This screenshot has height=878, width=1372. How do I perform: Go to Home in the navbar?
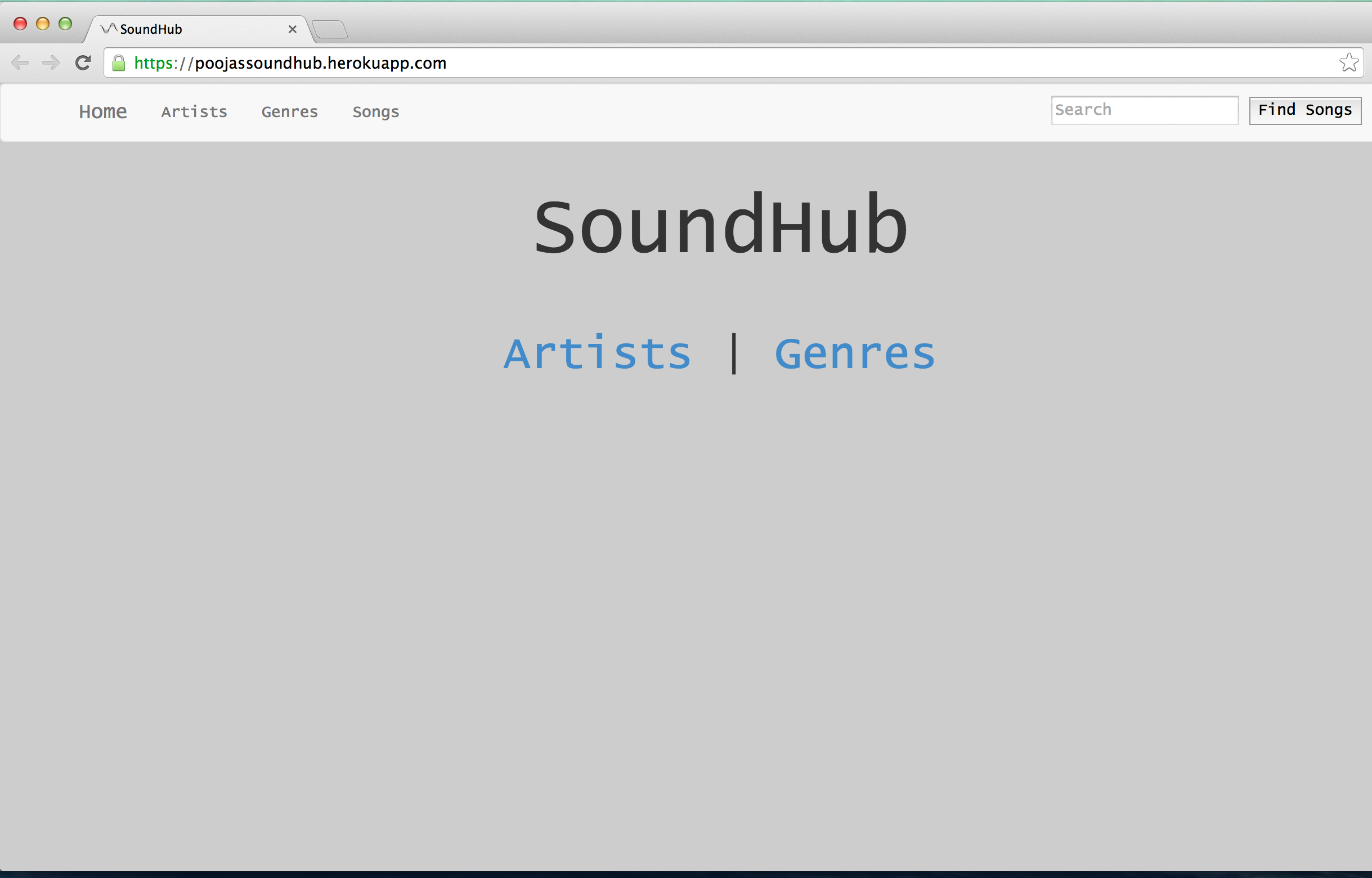tap(102, 112)
